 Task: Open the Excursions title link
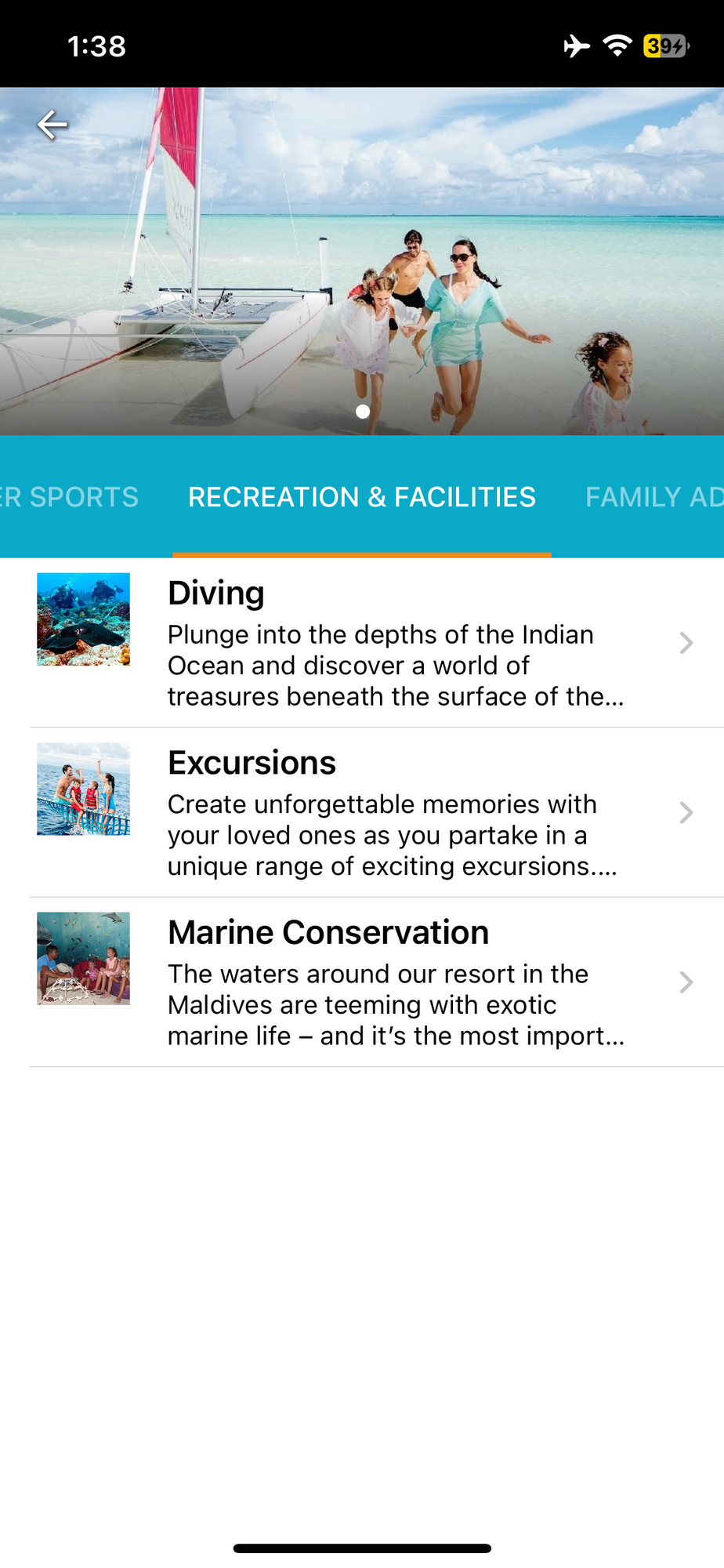coord(252,763)
